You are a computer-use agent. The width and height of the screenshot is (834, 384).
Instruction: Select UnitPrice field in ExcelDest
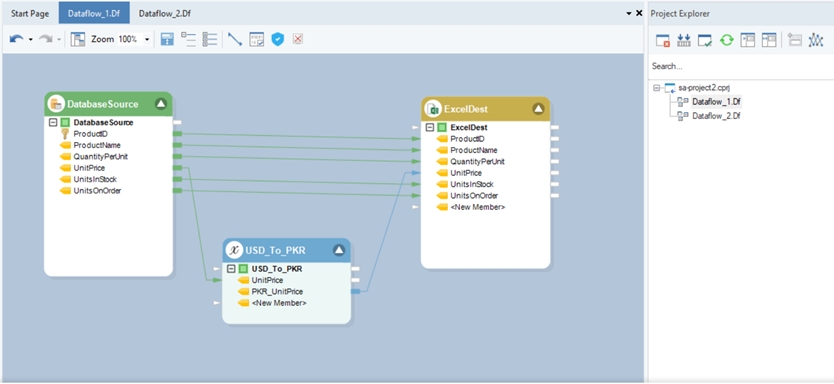[x=466, y=173]
